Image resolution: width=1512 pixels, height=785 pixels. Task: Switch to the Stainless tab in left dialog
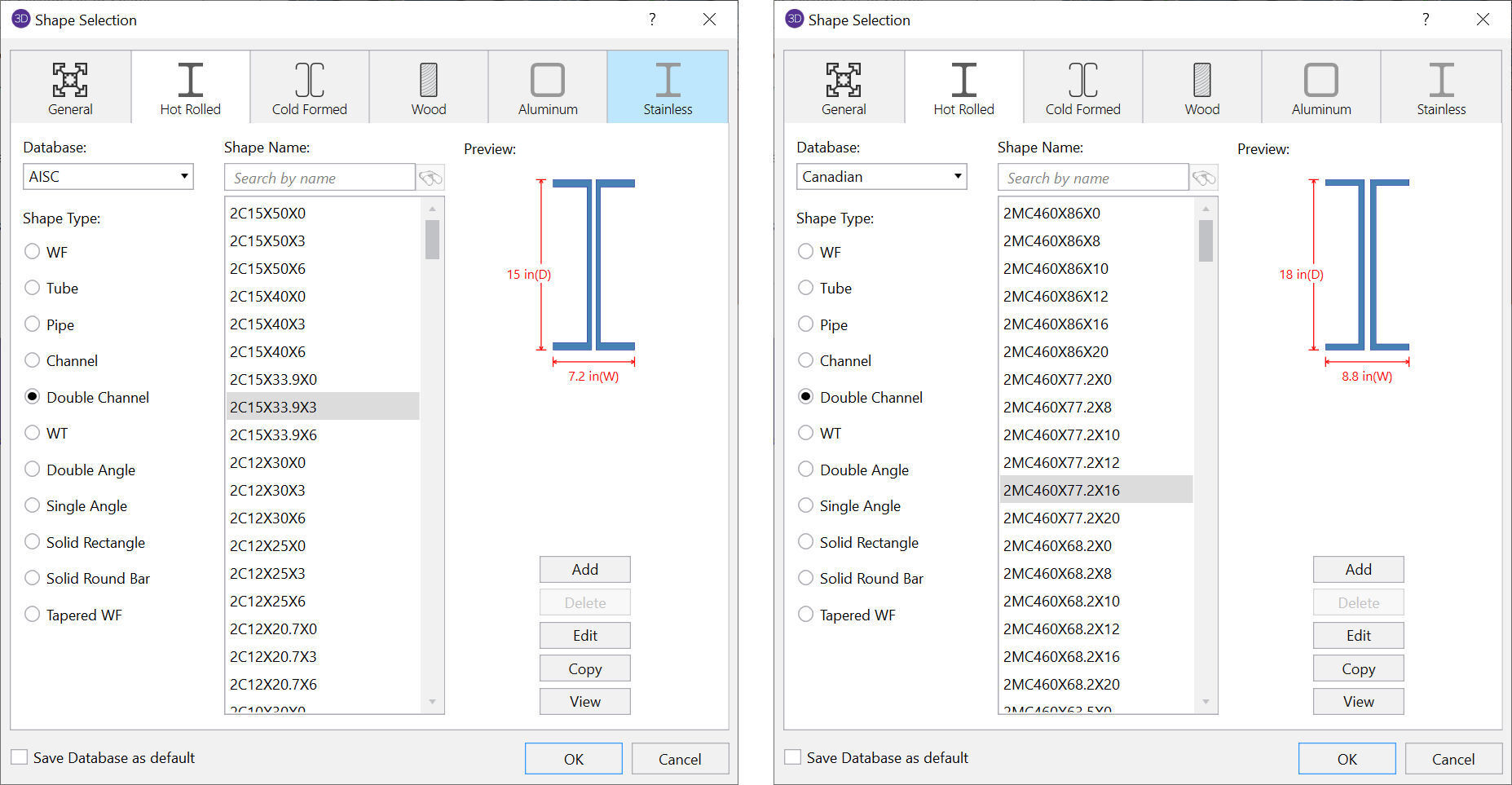[667, 86]
